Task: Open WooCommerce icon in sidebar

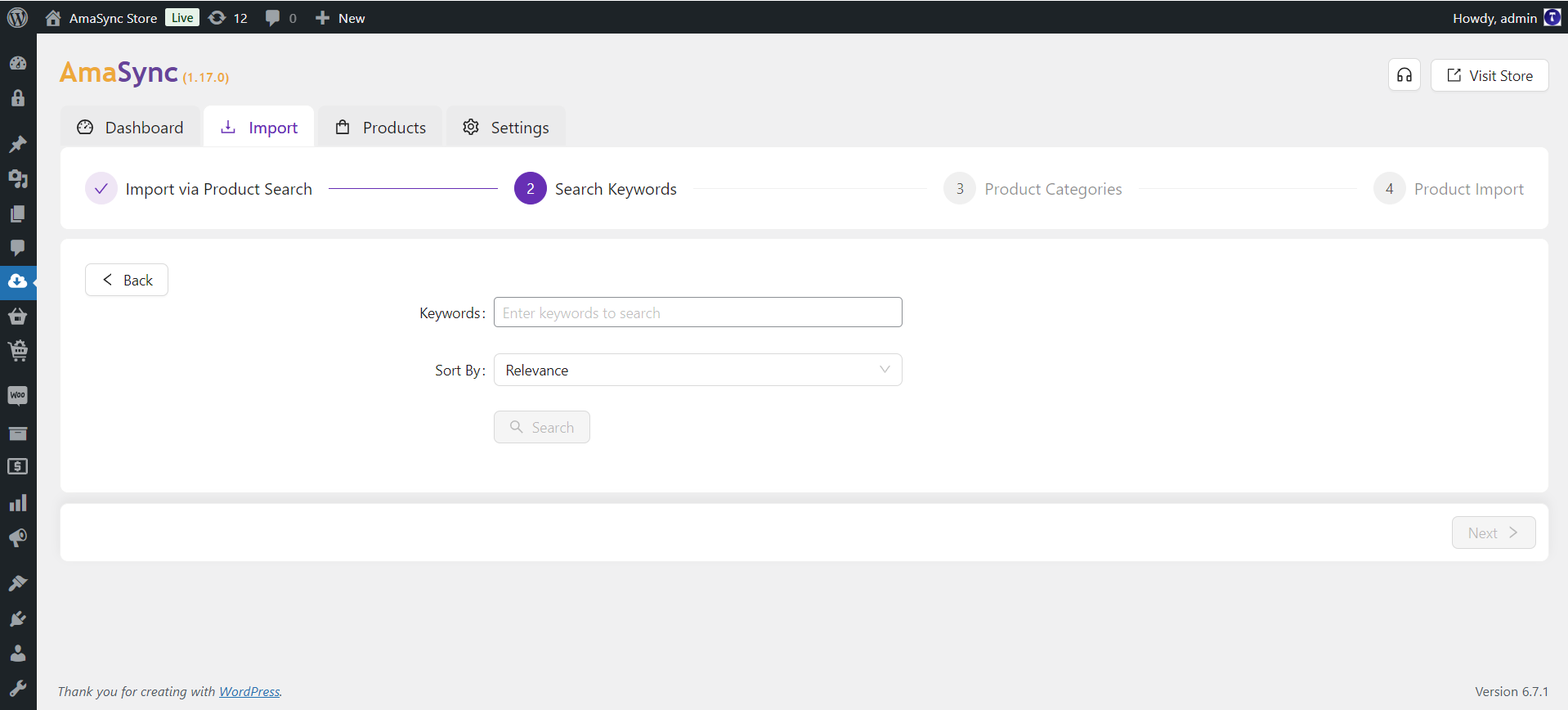Action: point(18,396)
